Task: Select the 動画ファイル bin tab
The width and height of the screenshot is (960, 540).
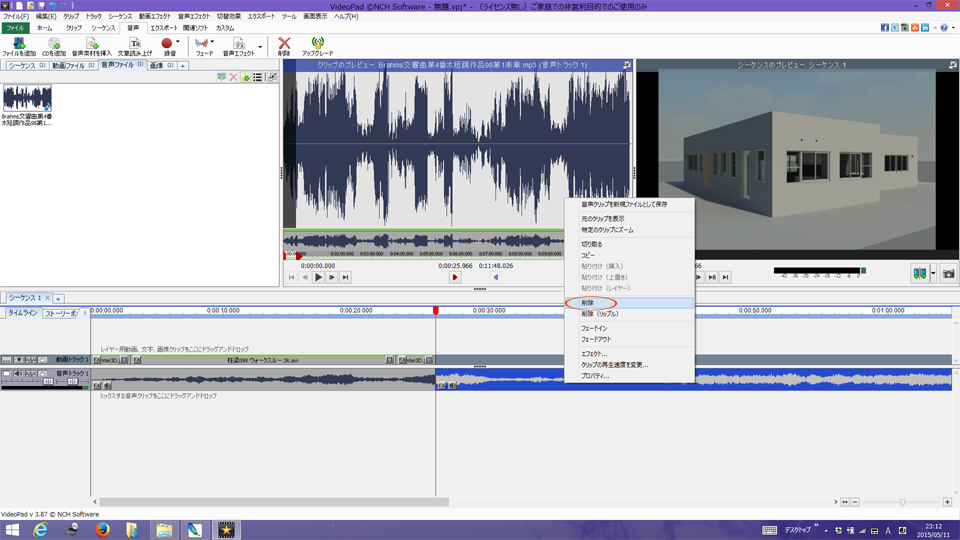Action: 72,66
